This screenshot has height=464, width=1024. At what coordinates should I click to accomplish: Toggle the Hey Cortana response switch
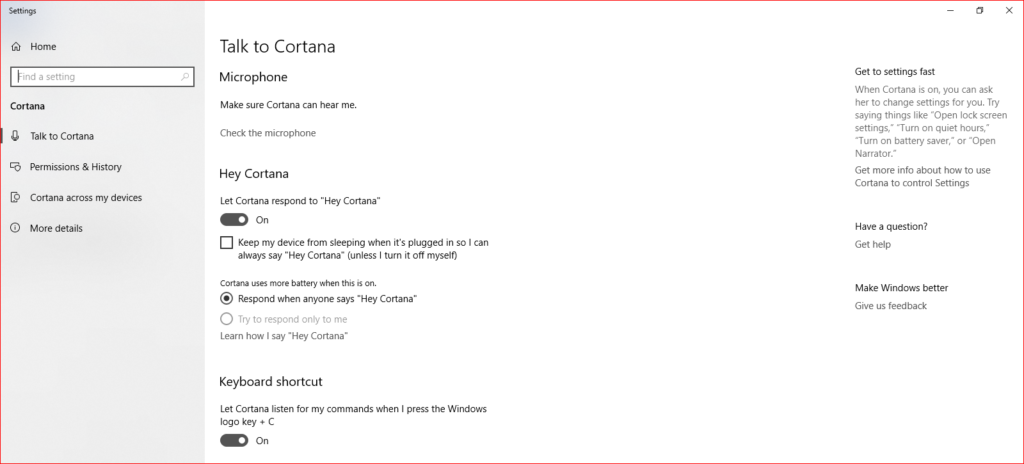(234, 220)
